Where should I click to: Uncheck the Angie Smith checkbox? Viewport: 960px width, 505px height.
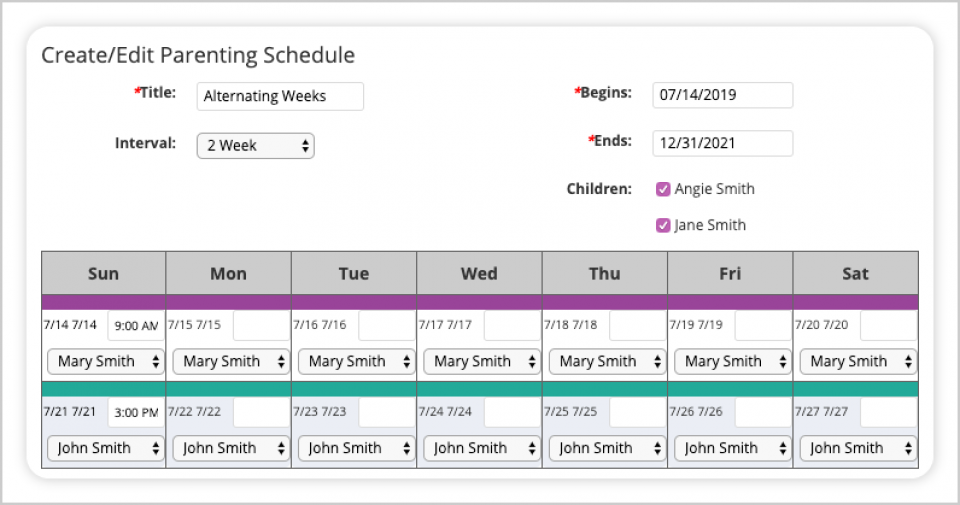663,189
